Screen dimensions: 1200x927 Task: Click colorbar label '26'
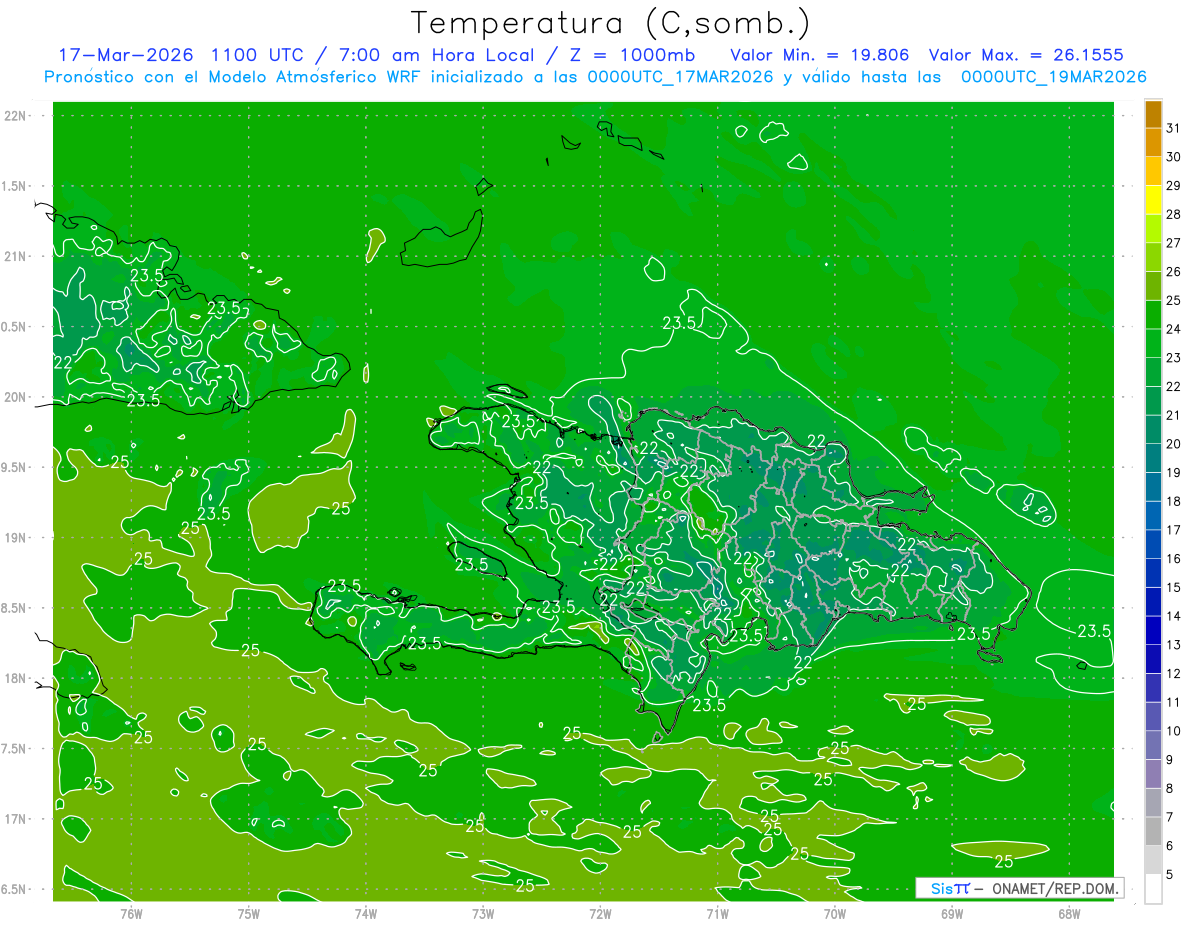tap(1174, 272)
